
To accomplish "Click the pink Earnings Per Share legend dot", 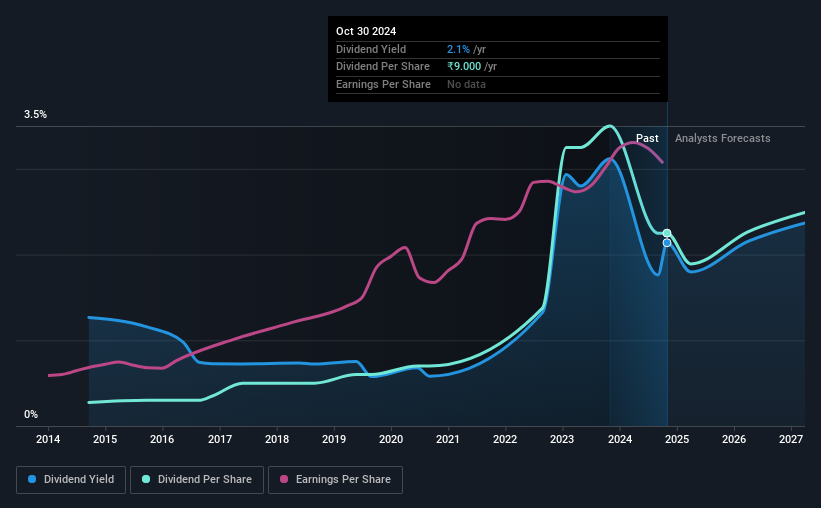I will (x=284, y=479).
